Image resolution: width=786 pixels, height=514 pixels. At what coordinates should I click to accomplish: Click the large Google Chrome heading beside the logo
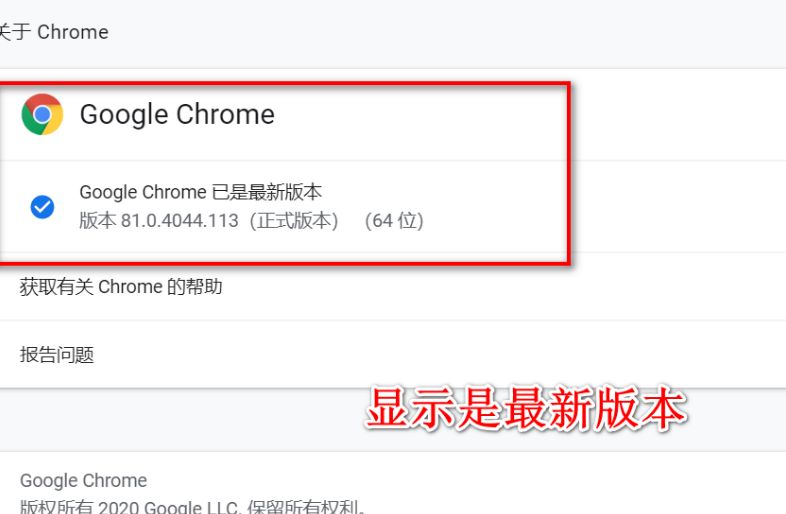177,115
